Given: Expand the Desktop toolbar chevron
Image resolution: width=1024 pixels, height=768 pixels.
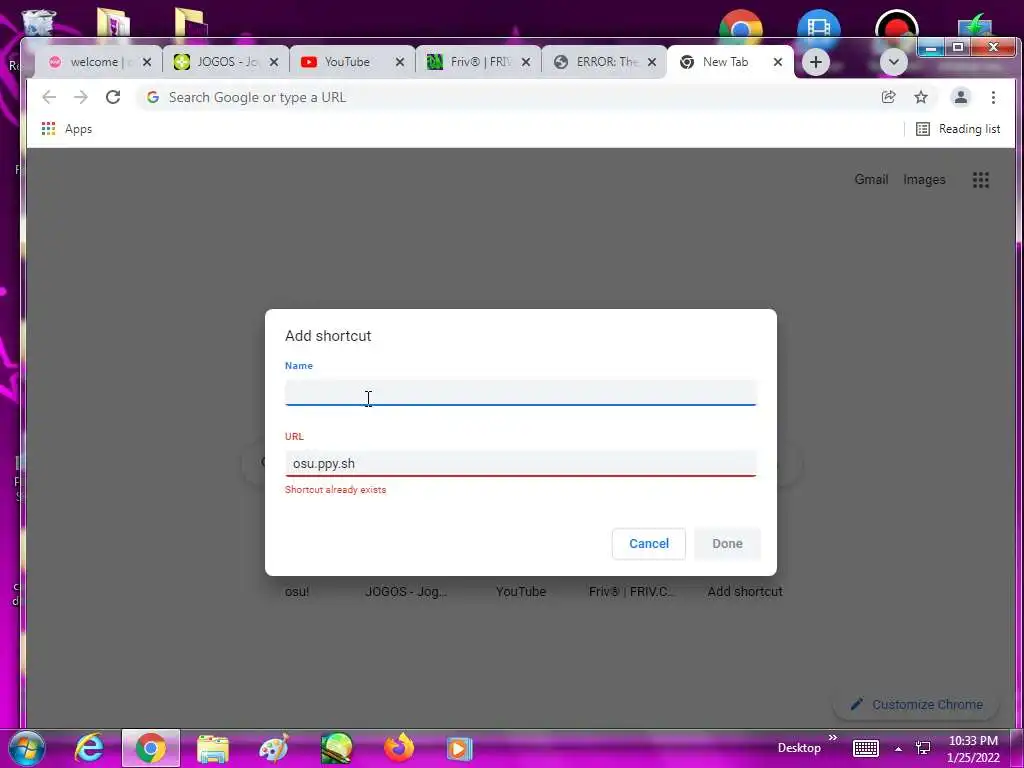Looking at the screenshot, I should [x=833, y=738].
